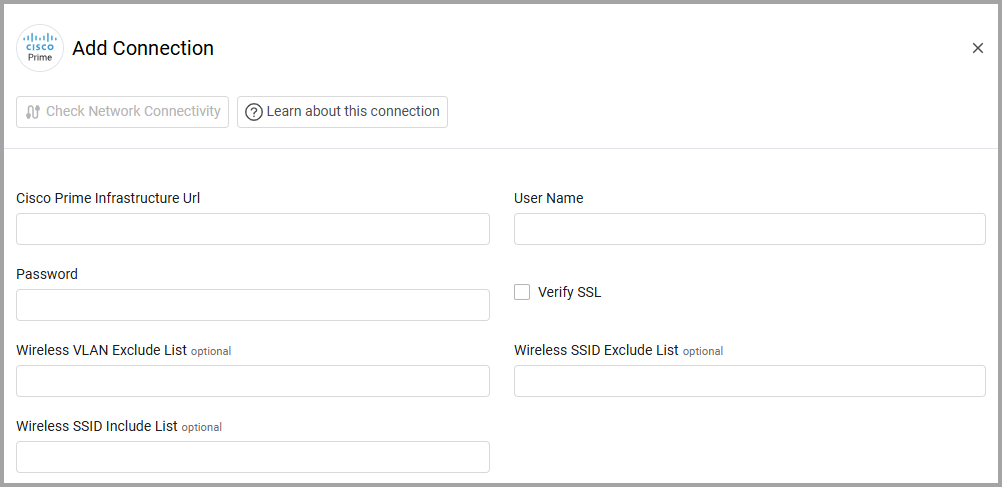
Task: Select Wireless SSID Include List field
Action: [252, 457]
